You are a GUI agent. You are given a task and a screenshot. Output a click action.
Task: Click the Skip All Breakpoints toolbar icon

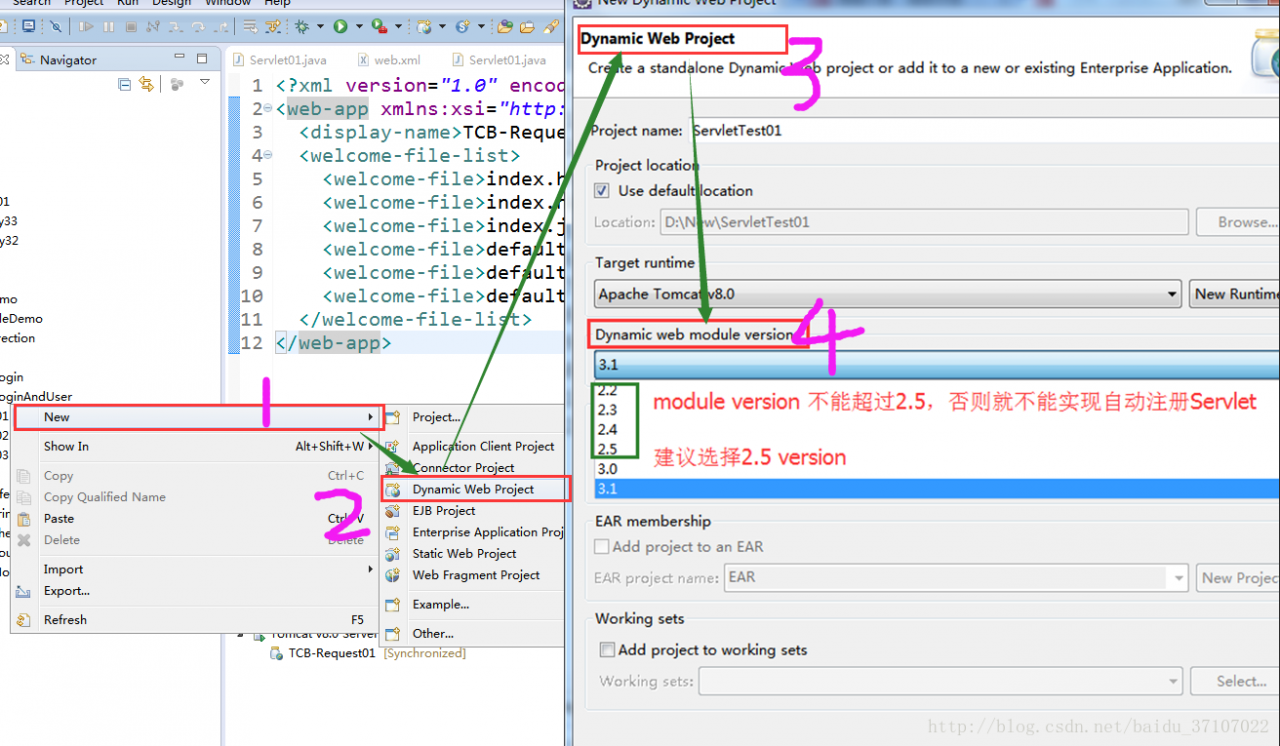coord(56,27)
